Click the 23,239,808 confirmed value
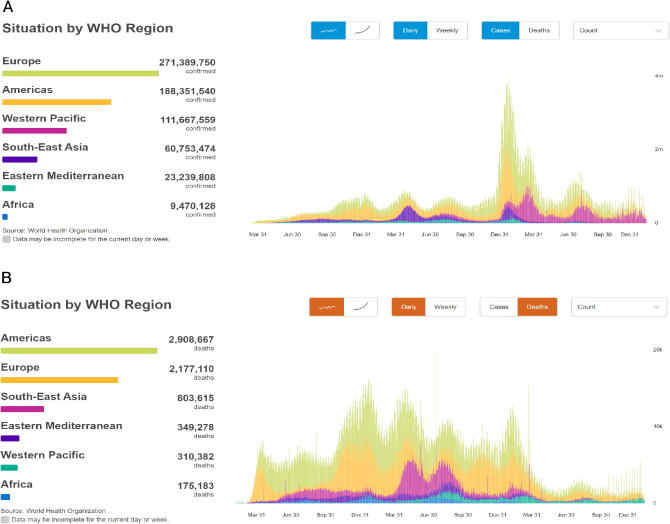Viewport: 670px width, 524px height. pyautogui.click(x=190, y=177)
